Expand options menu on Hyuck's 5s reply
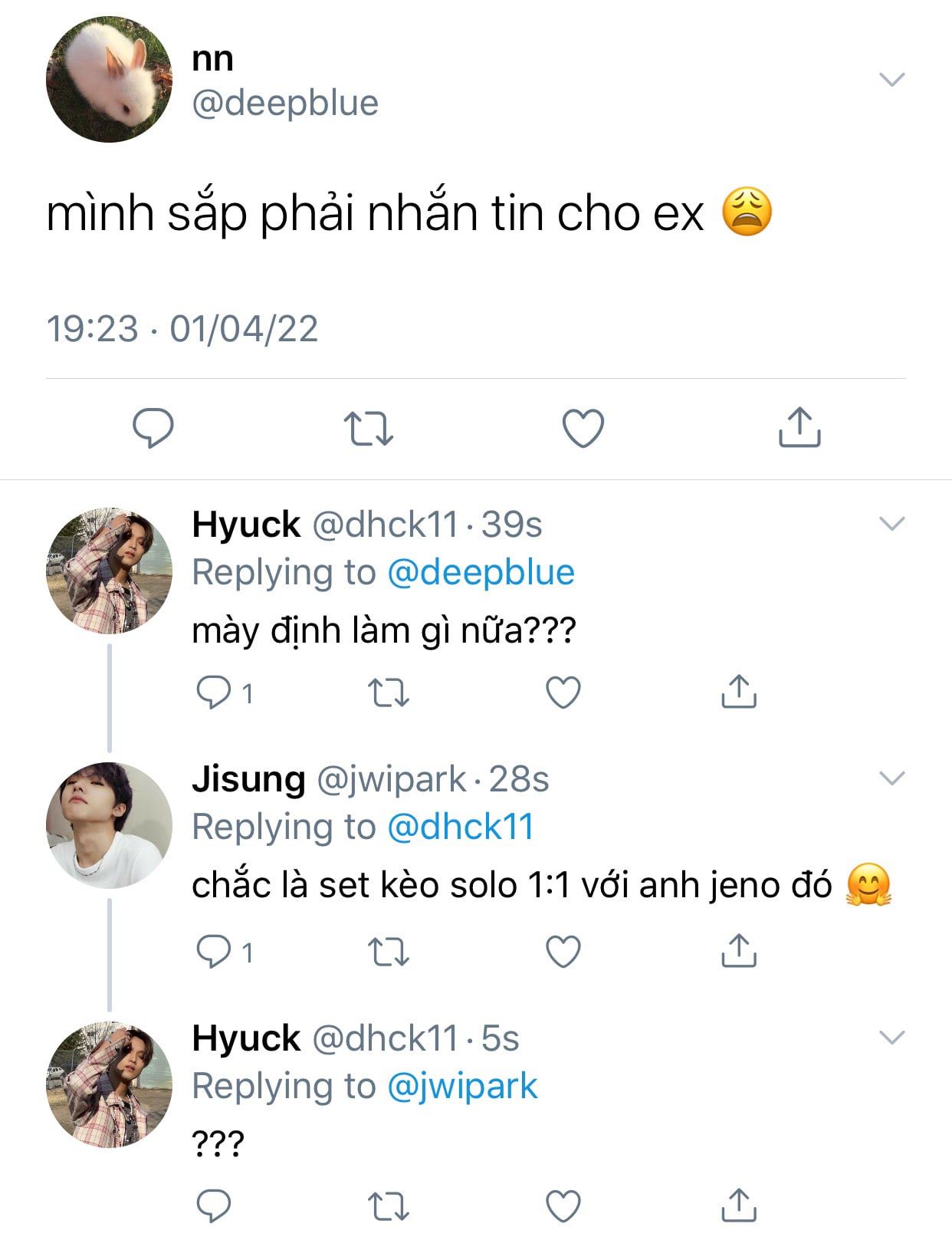The width and height of the screenshot is (952, 1237). pyautogui.click(x=891, y=1038)
